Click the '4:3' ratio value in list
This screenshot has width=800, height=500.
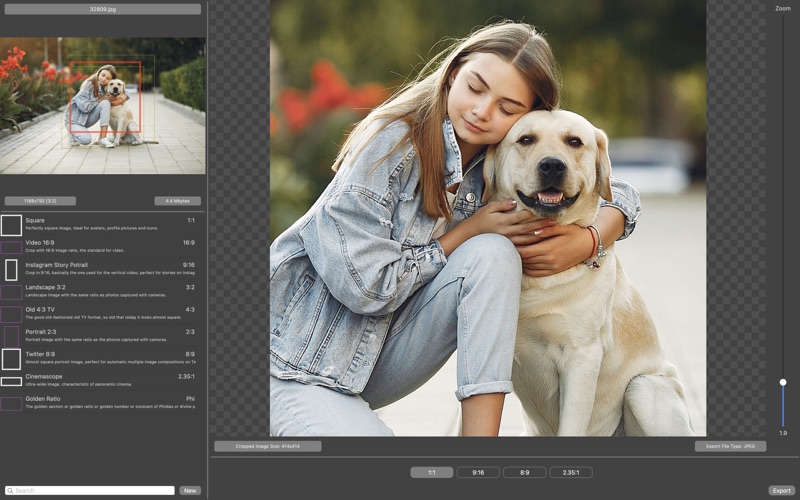click(190, 310)
